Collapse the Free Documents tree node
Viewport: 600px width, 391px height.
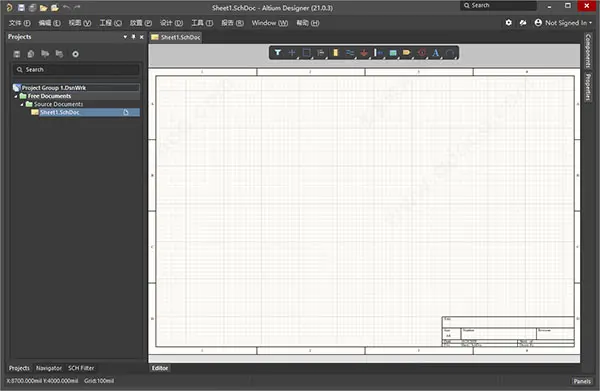click(16, 96)
